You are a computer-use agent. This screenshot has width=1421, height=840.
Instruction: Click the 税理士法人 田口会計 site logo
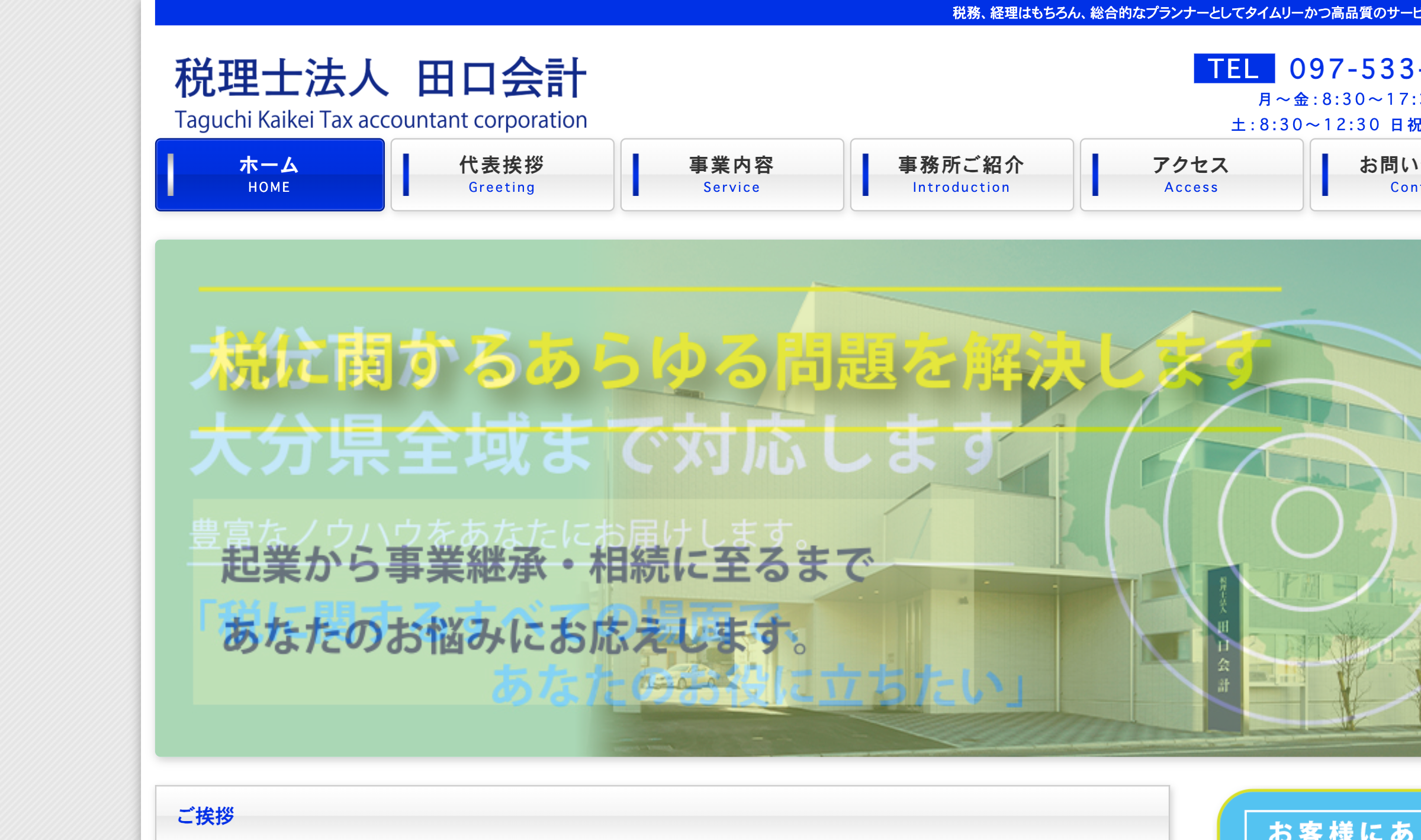[x=380, y=78]
